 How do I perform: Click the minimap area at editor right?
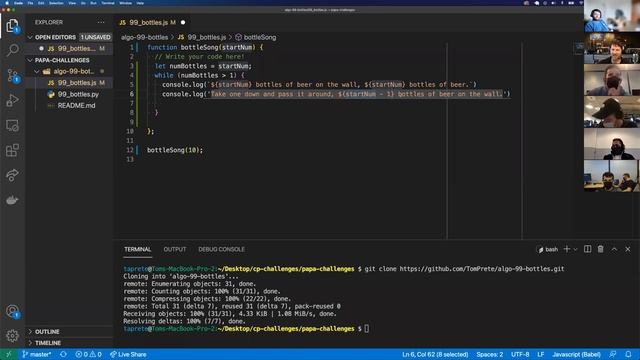pos(579,49)
